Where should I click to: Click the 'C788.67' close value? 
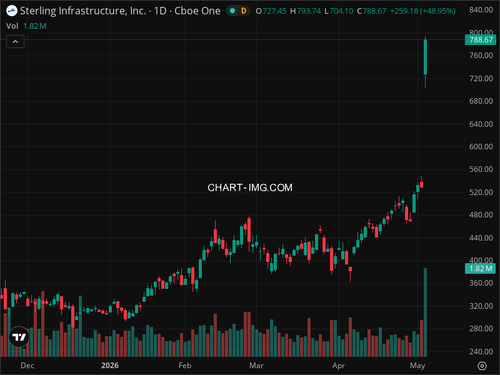pos(371,11)
